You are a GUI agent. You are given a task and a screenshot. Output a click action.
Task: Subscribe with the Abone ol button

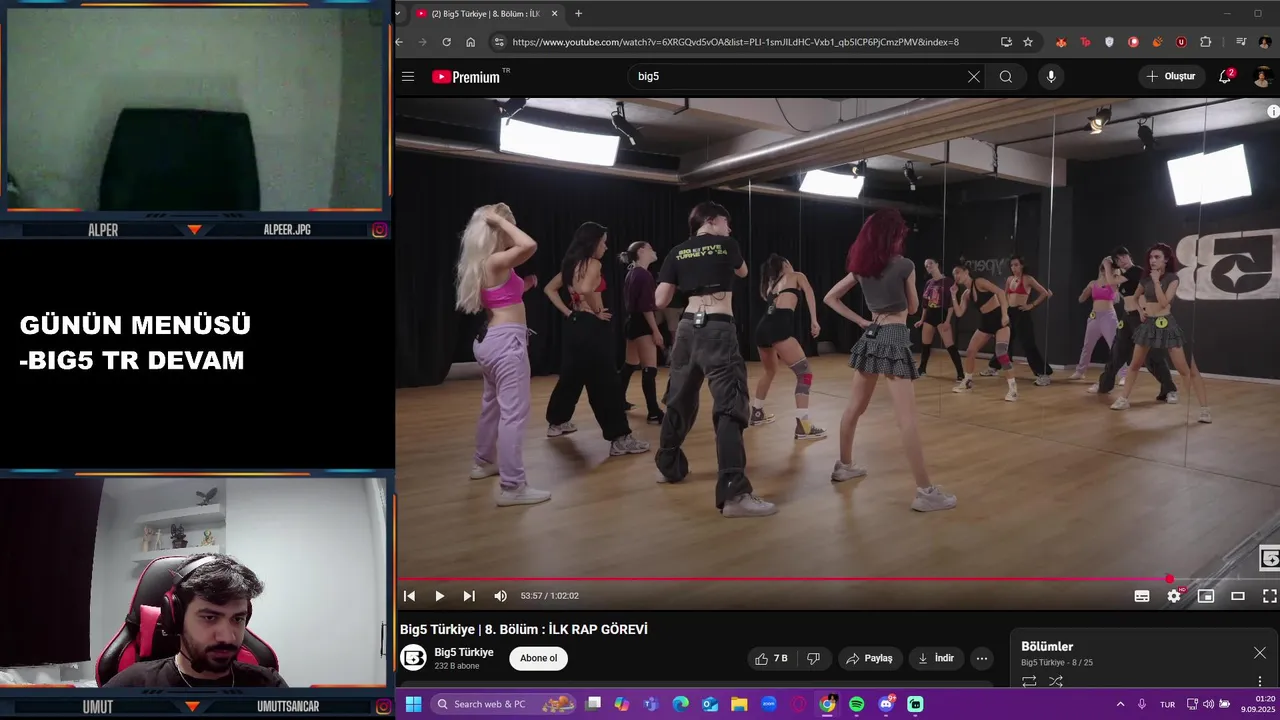(538, 658)
